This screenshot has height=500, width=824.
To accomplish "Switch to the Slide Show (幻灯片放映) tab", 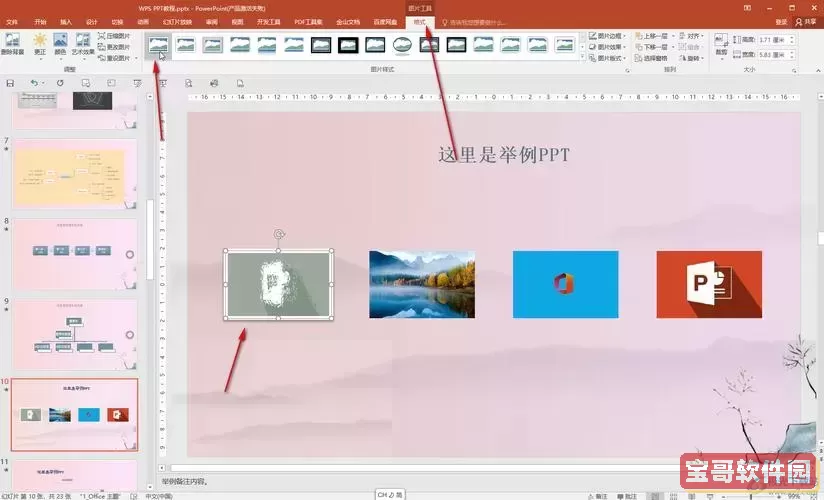I will pyautogui.click(x=177, y=22).
